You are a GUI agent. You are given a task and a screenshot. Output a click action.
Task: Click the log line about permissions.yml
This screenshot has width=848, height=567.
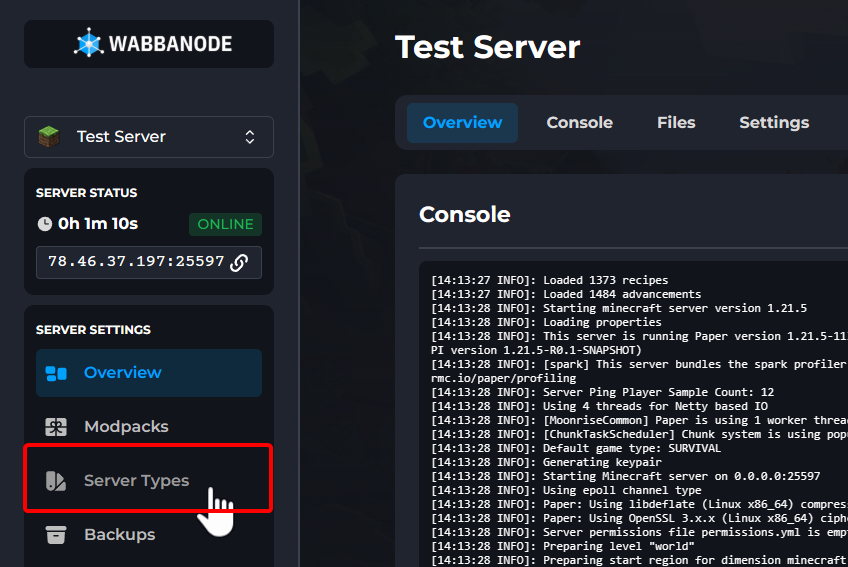[x=639, y=532]
